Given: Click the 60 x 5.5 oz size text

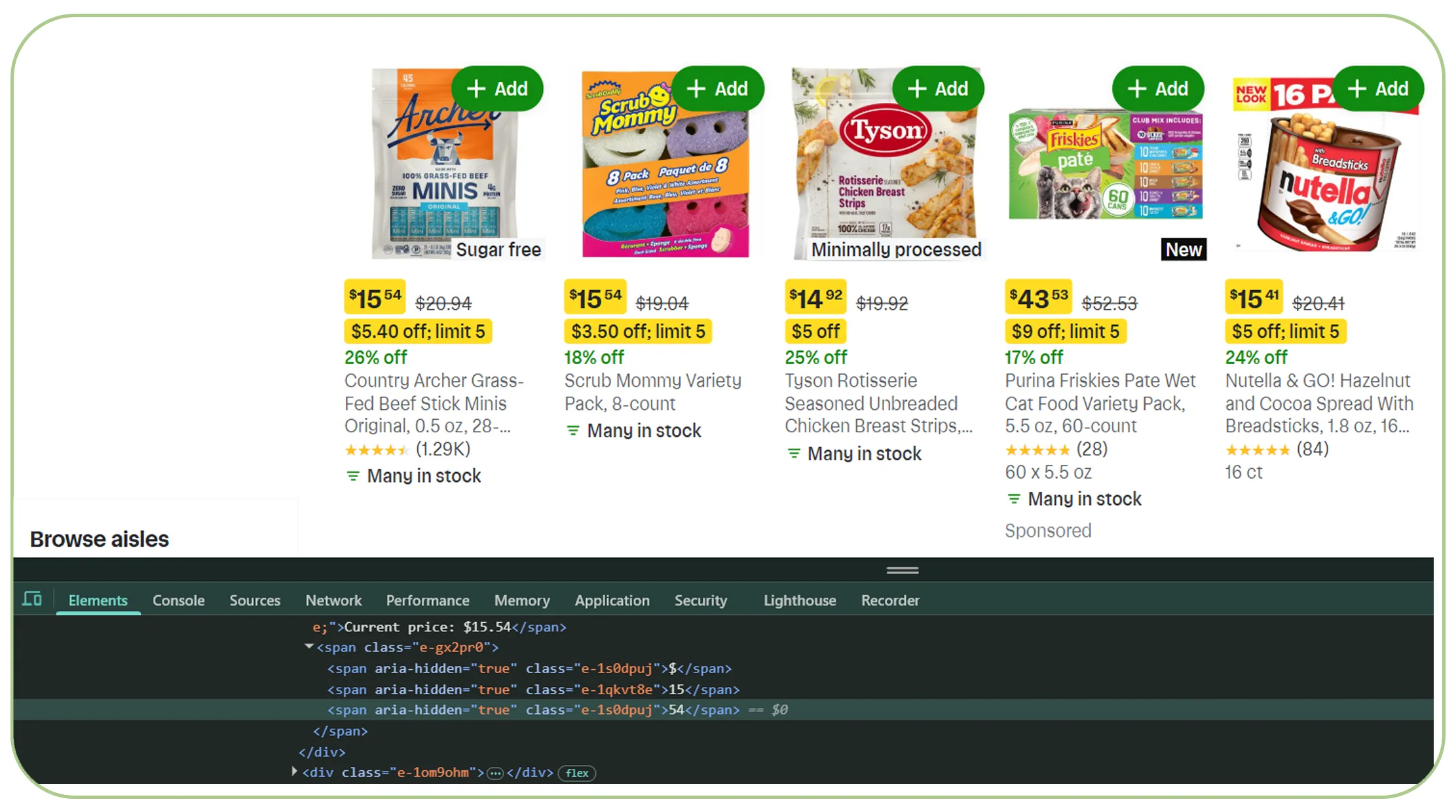Looking at the screenshot, I should click(1048, 472).
